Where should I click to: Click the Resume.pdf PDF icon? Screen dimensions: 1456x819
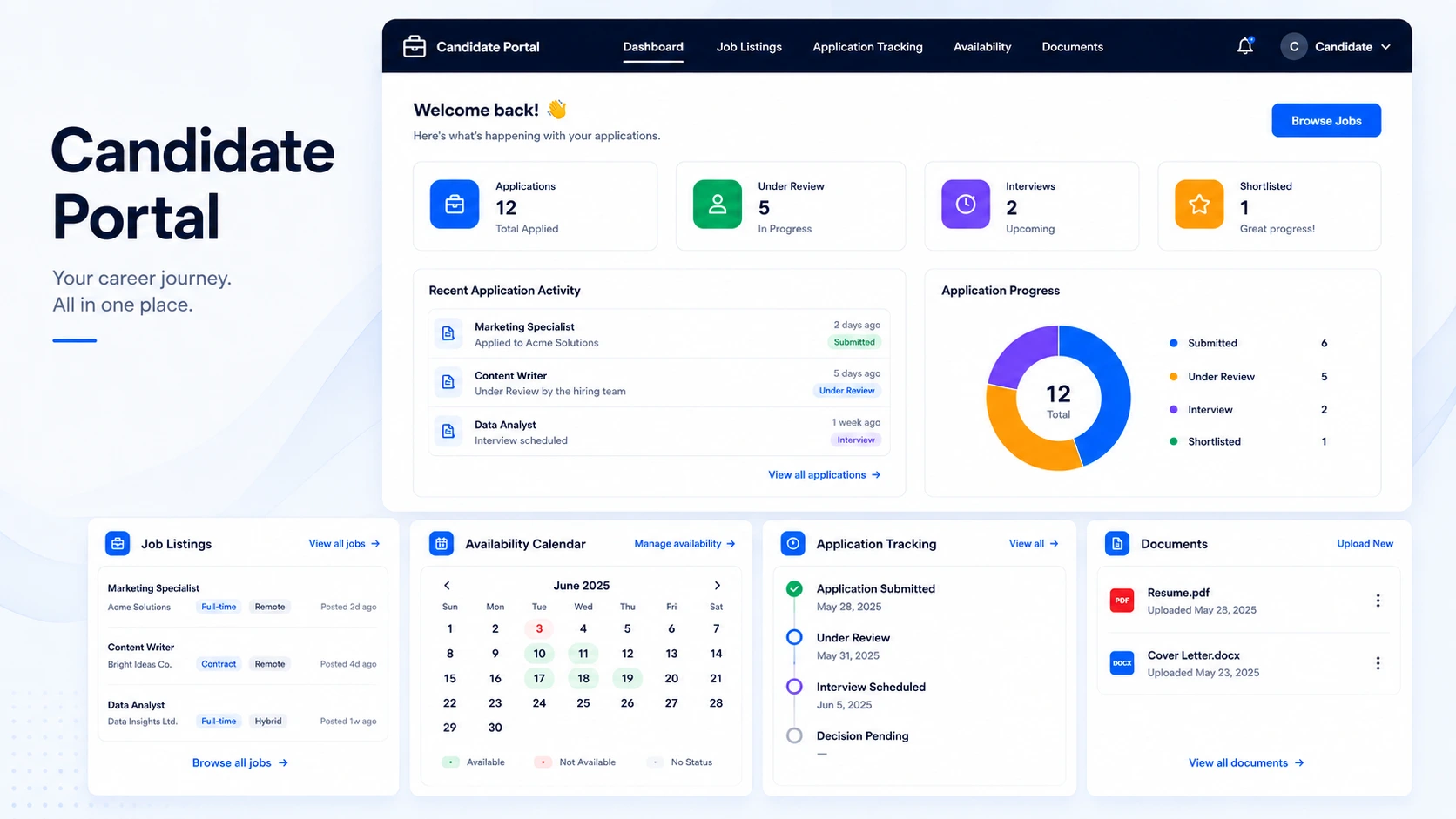click(1122, 601)
